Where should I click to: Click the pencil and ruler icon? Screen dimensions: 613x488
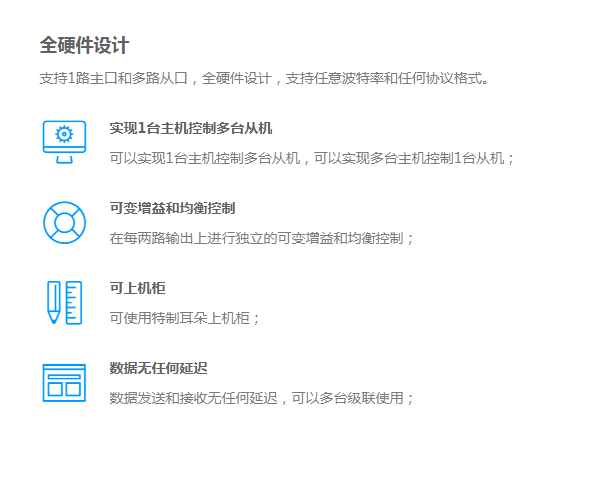pyautogui.click(x=64, y=302)
